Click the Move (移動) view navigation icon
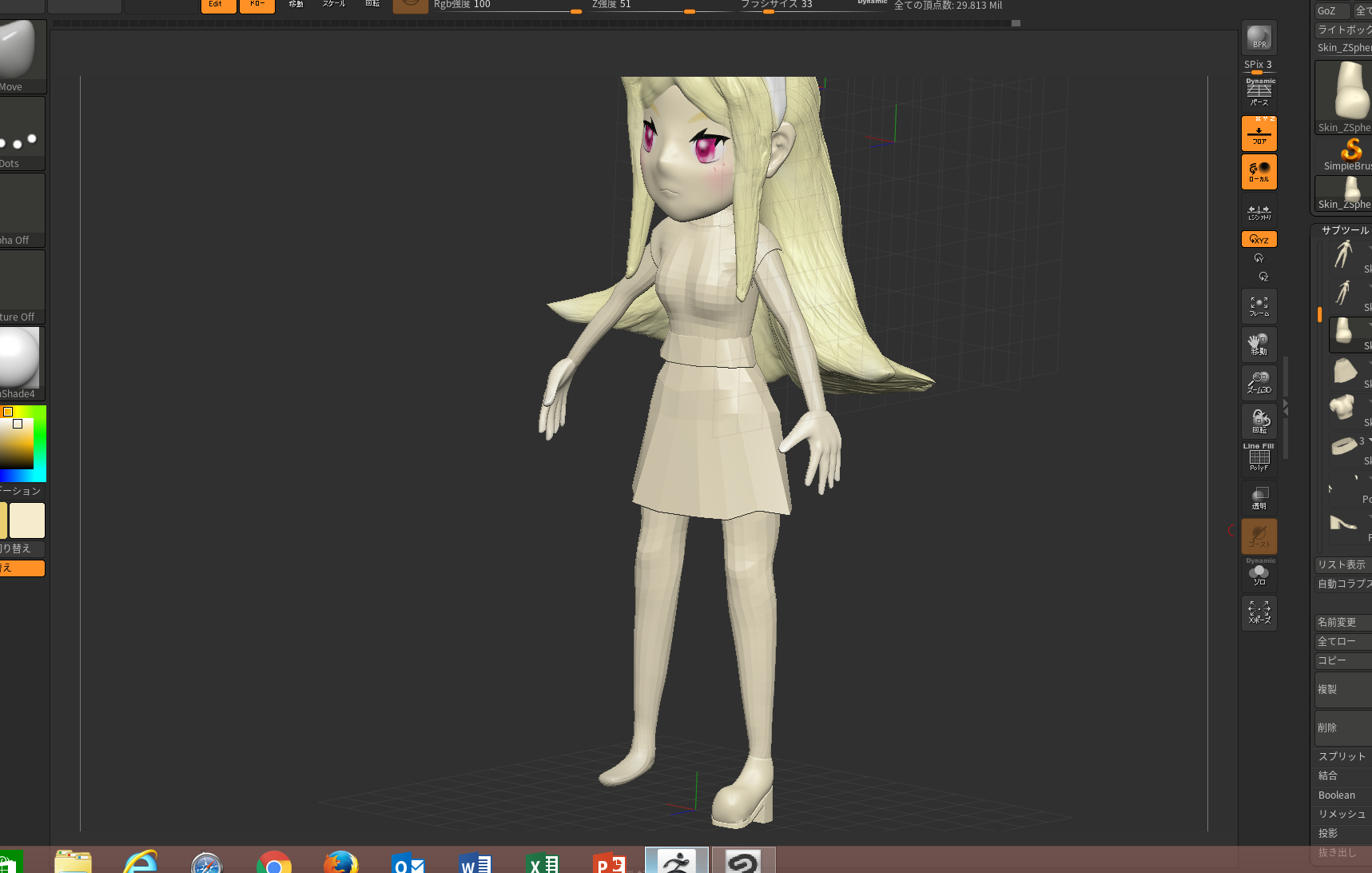This screenshot has width=1372, height=873. [1259, 345]
